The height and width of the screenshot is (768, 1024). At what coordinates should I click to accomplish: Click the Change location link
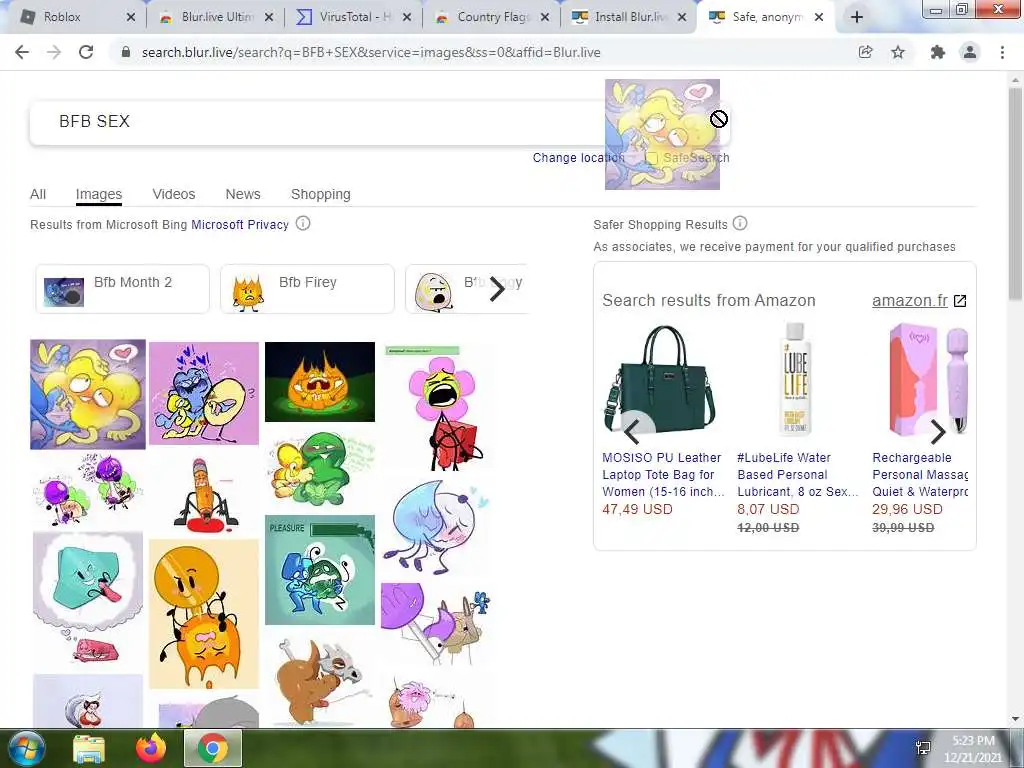[x=578, y=157]
